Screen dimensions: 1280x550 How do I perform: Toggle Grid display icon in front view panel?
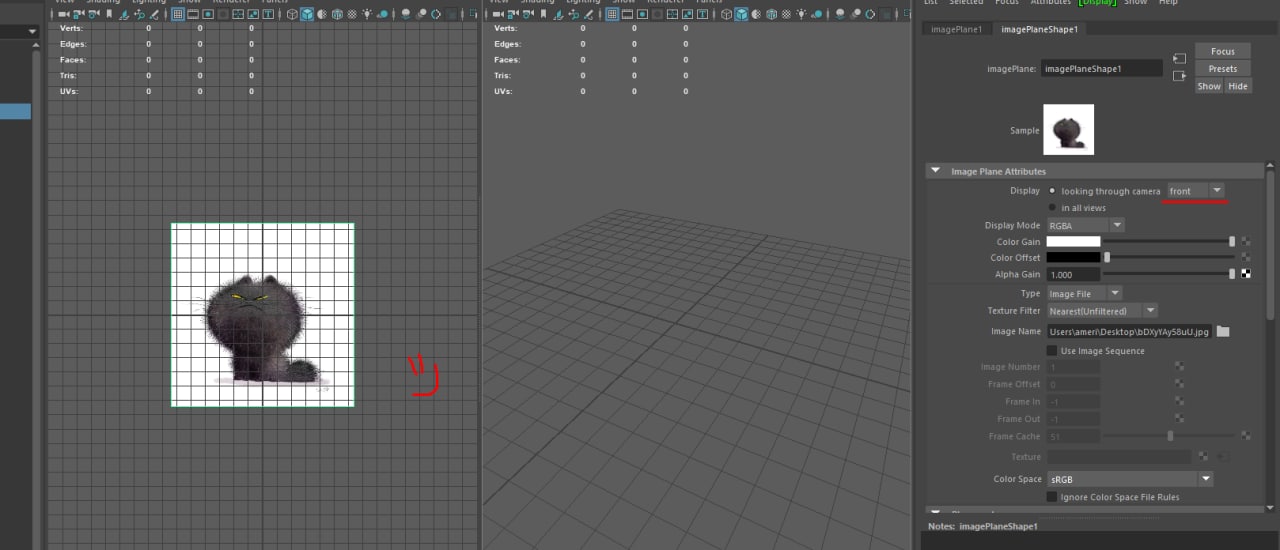(178, 14)
